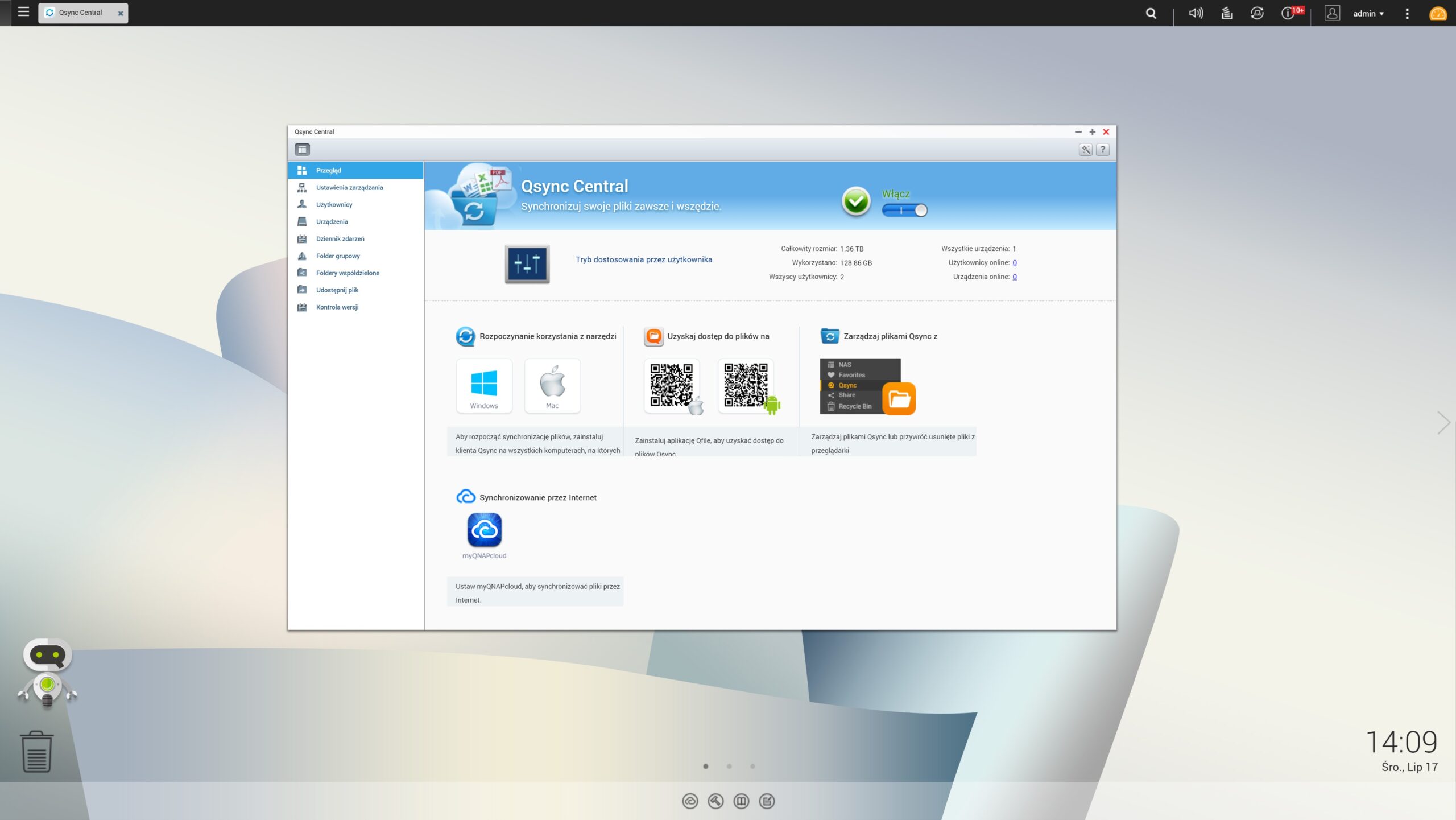The image size is (1456, 820).
Task: Open volume control speaker icon
Action: (1196, 13)
